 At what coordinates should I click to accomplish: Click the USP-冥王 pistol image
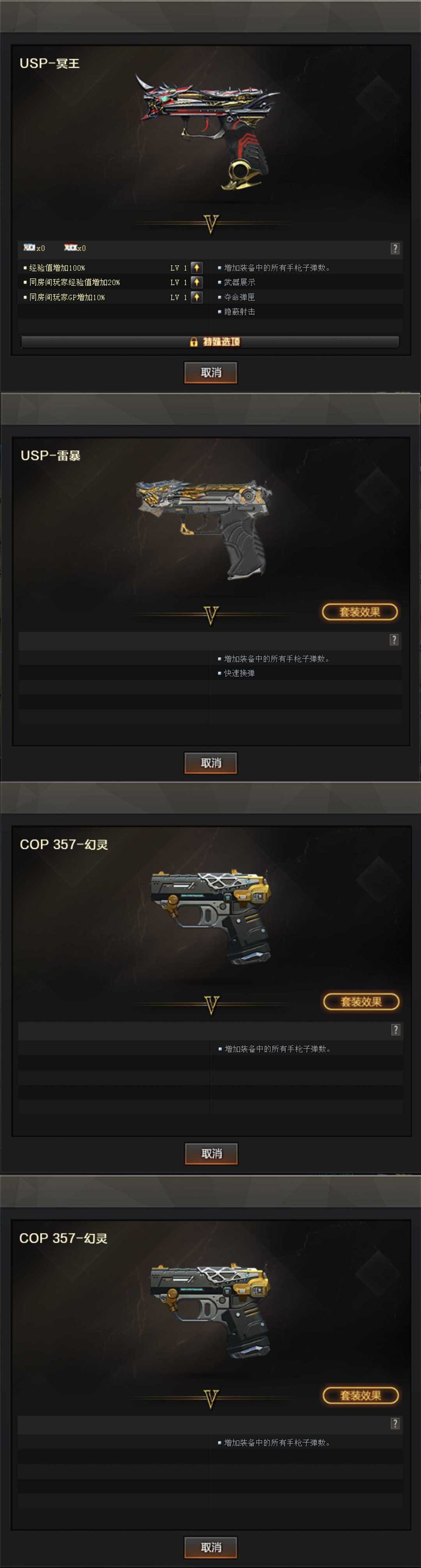[x=207, y=131]
